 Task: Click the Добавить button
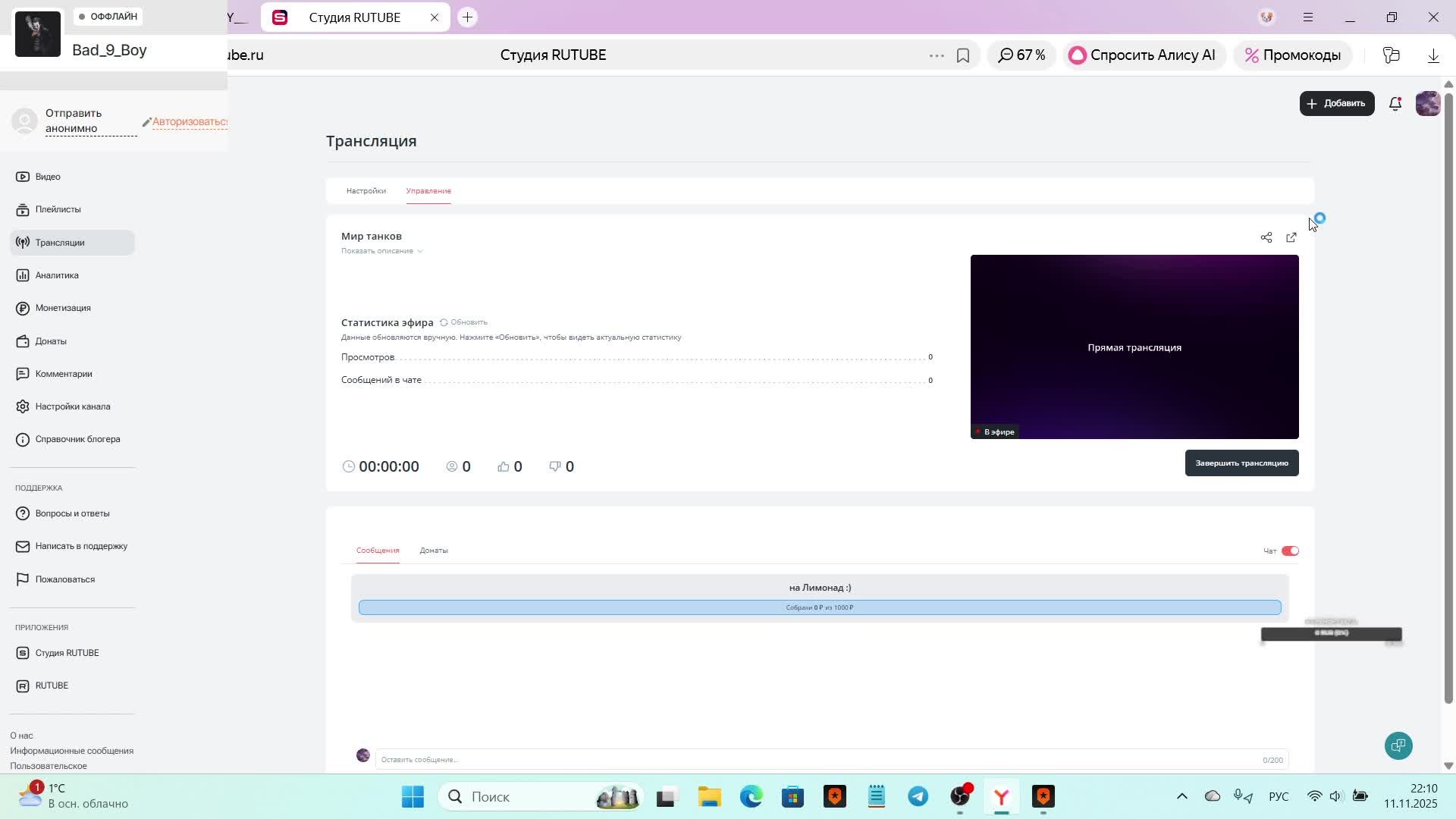(x=1336, y=104)
